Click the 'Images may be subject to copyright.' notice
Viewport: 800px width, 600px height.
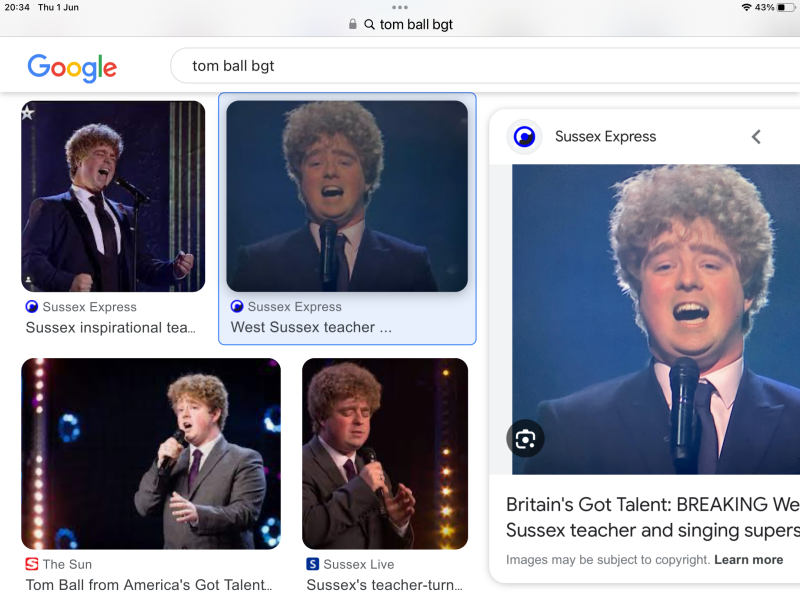click(x=608, y=560)
